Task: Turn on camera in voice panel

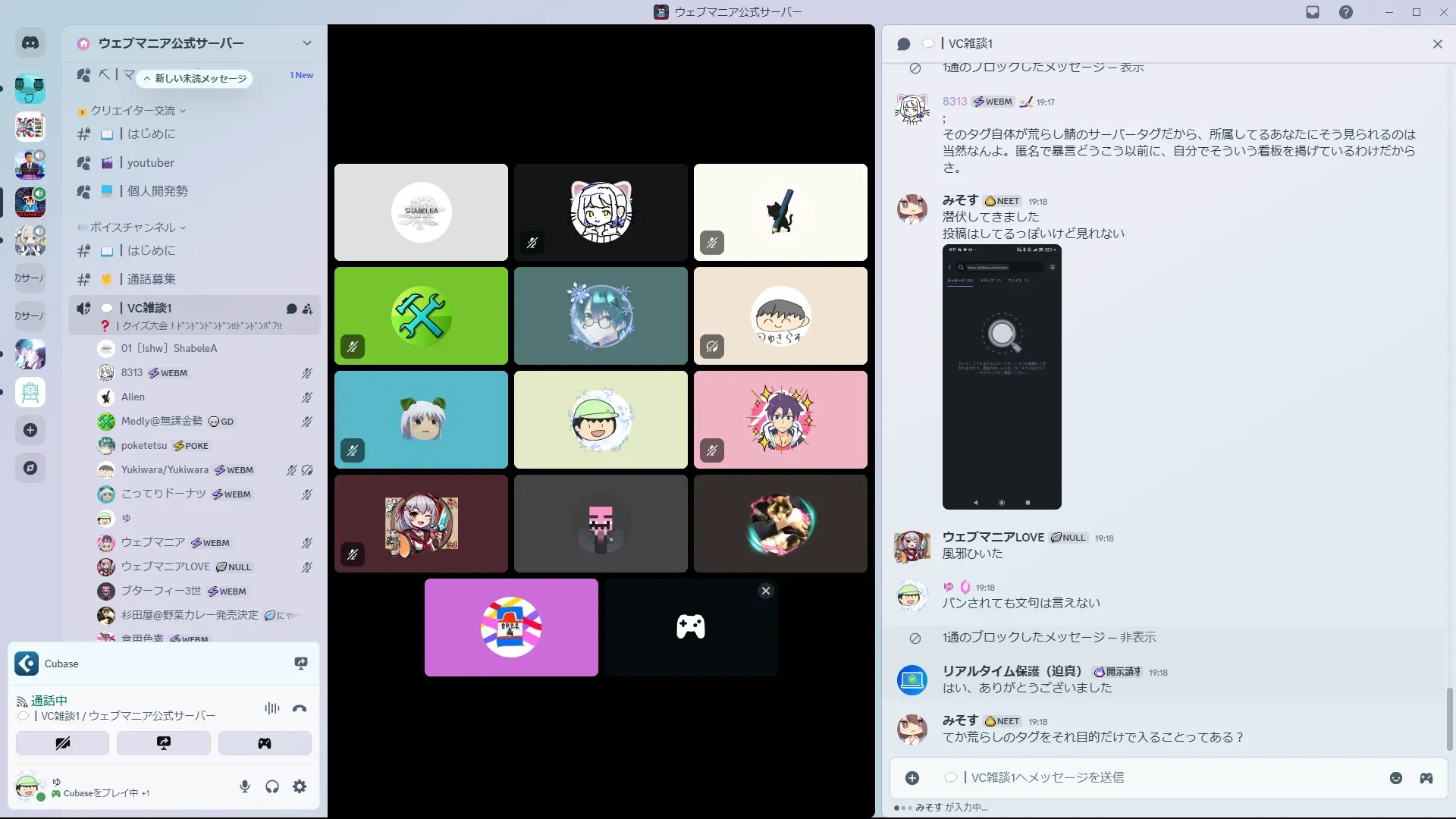Action: coord(62,743)
